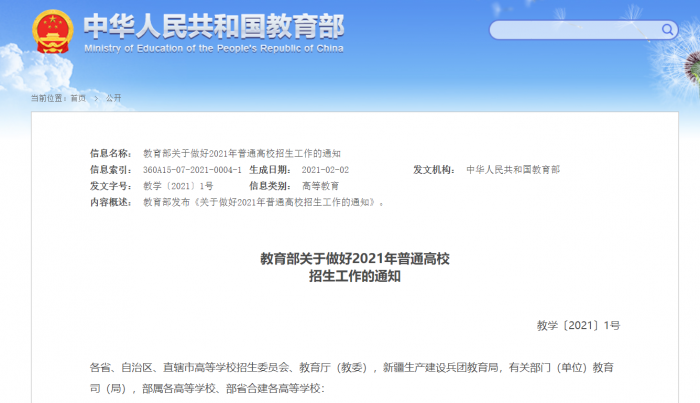Click the search magnifier icon
The height and width of the screenshot is (403, 700).
[x=667, y=29]
